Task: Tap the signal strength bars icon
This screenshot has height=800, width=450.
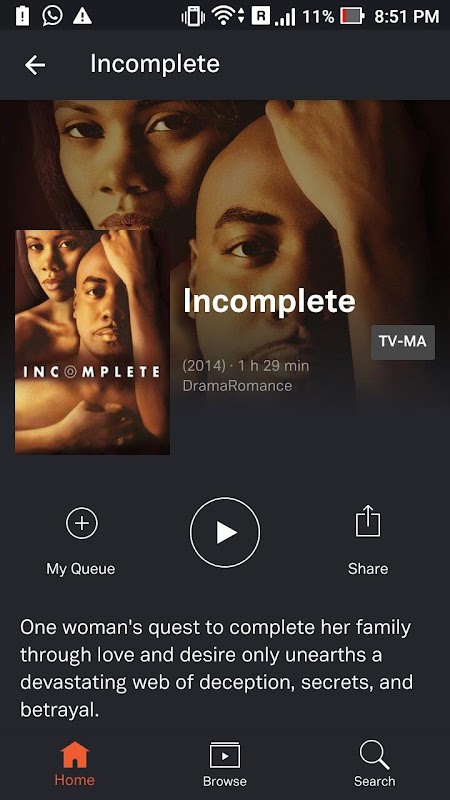Action: (x=285, y=16)
